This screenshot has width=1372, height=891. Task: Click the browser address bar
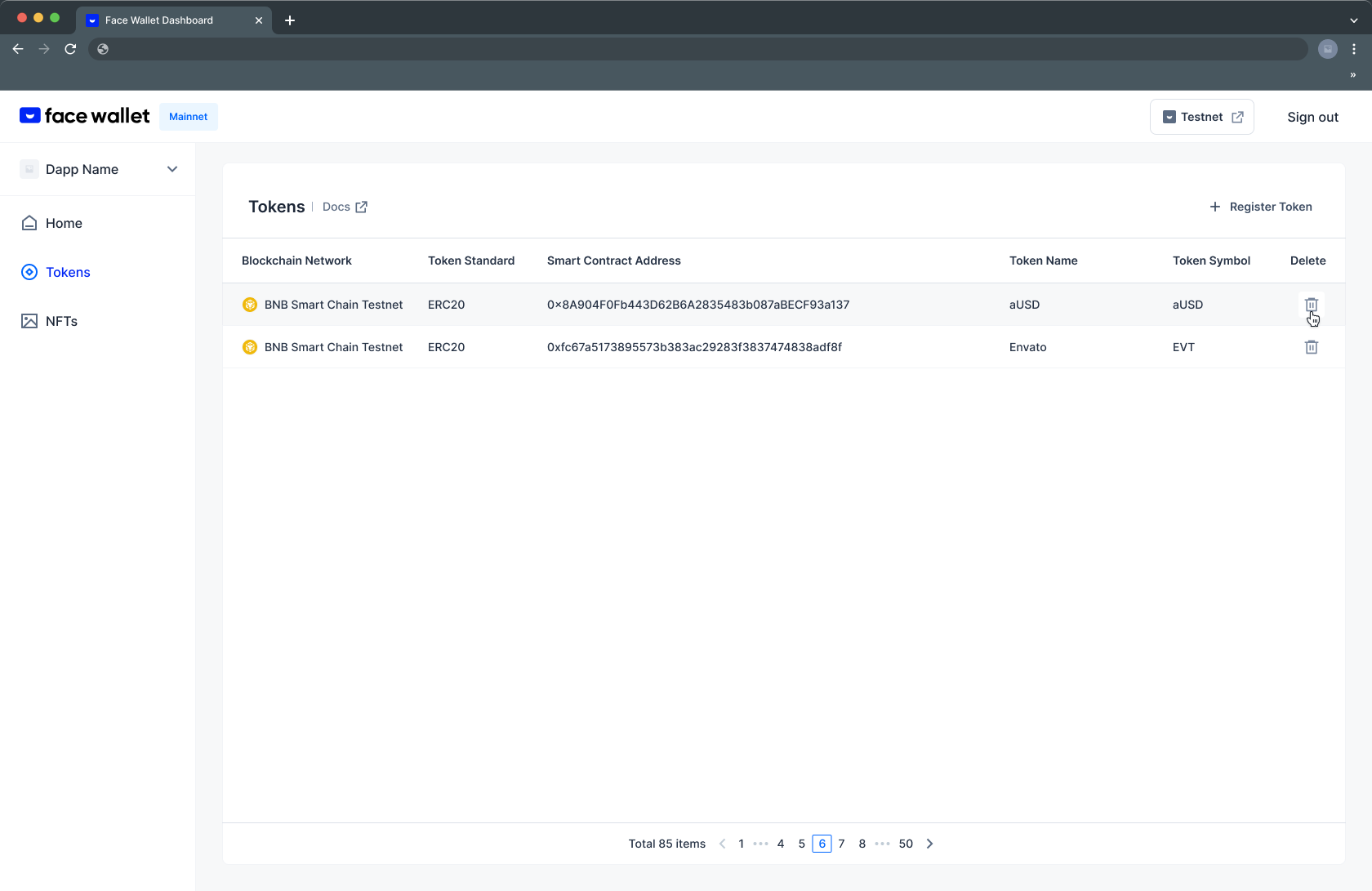(698, 49)
